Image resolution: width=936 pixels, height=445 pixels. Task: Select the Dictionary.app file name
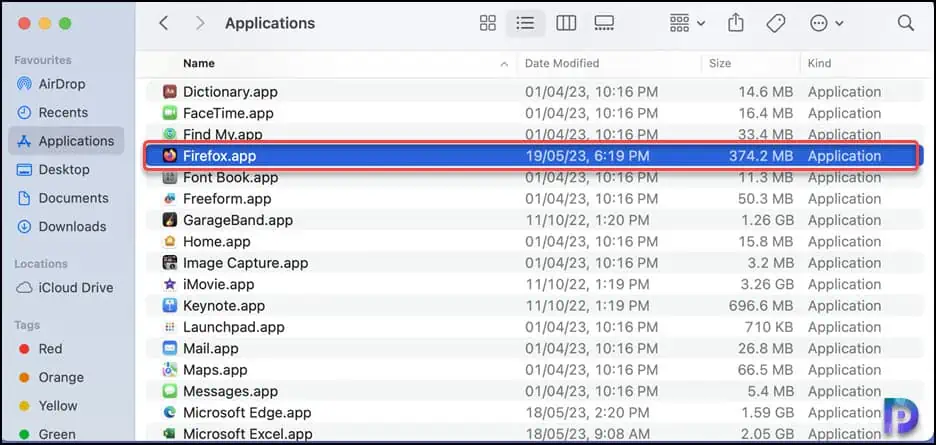[230, 92]
